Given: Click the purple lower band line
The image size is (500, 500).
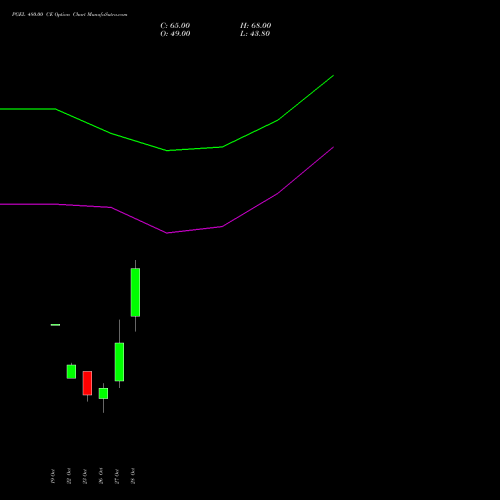Looking at the screenshot, I should (167, 233).
